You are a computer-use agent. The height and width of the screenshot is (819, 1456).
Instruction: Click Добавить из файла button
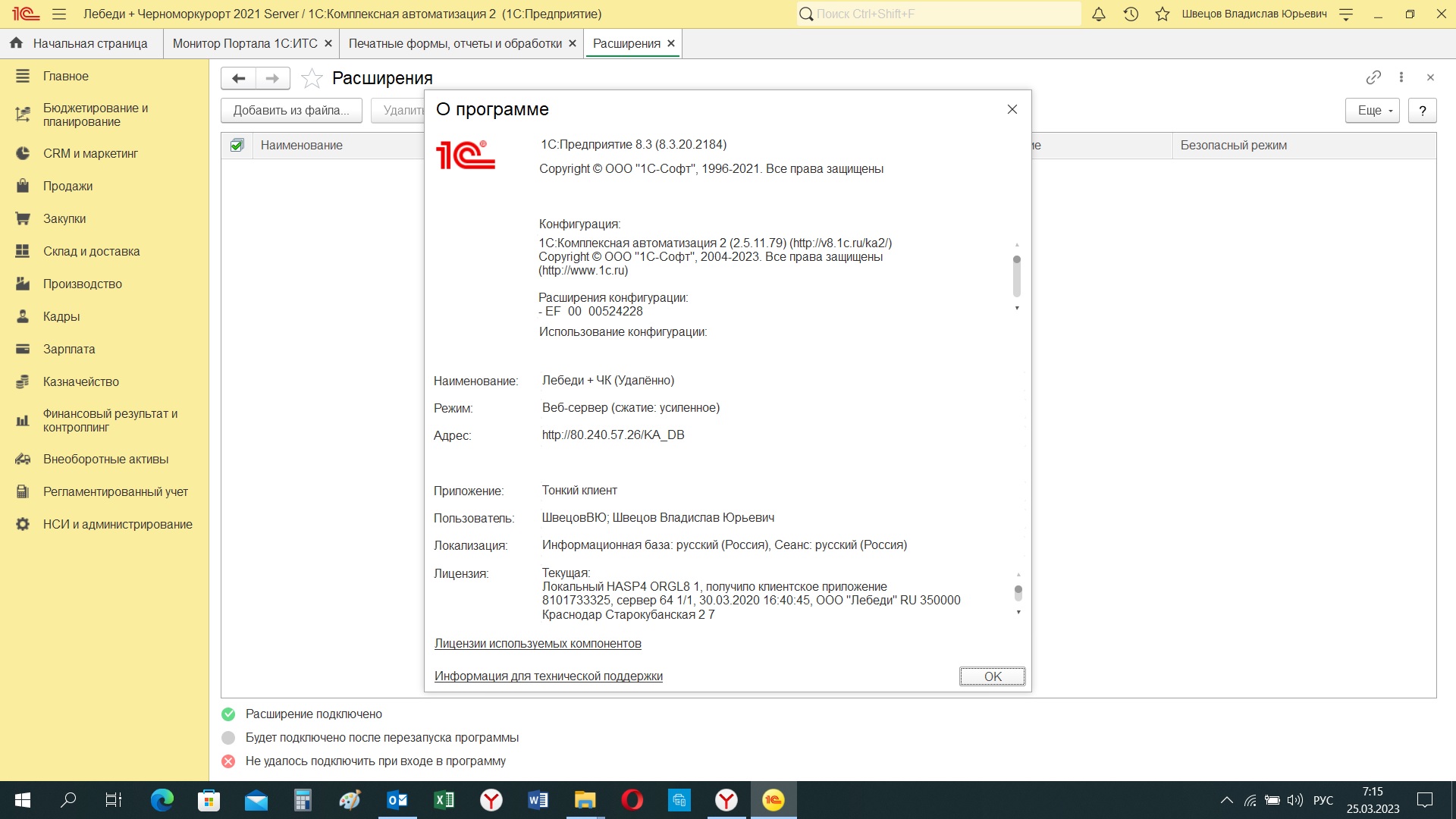tap(291, 111)
